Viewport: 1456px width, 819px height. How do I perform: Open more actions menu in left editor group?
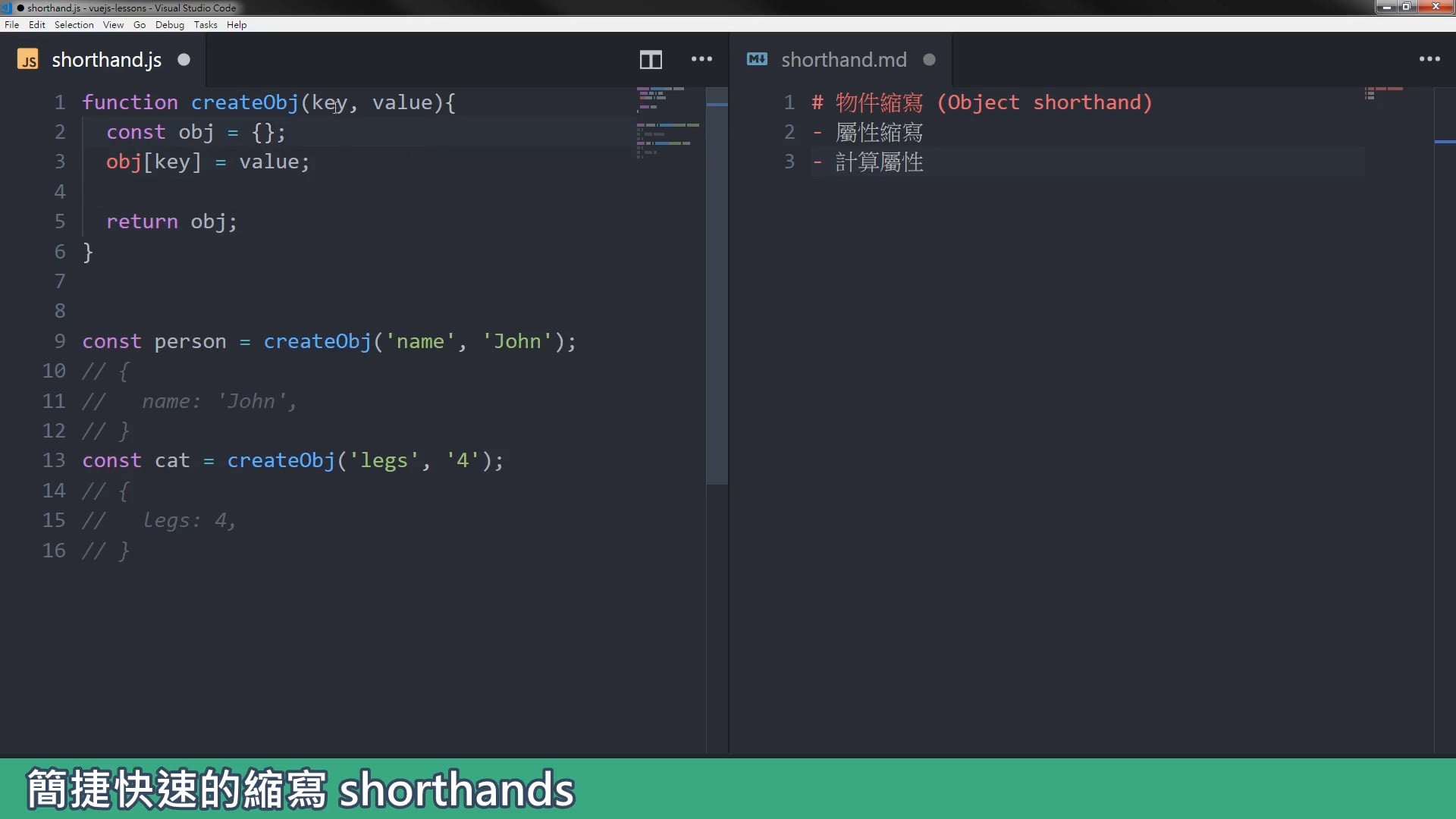701,59
